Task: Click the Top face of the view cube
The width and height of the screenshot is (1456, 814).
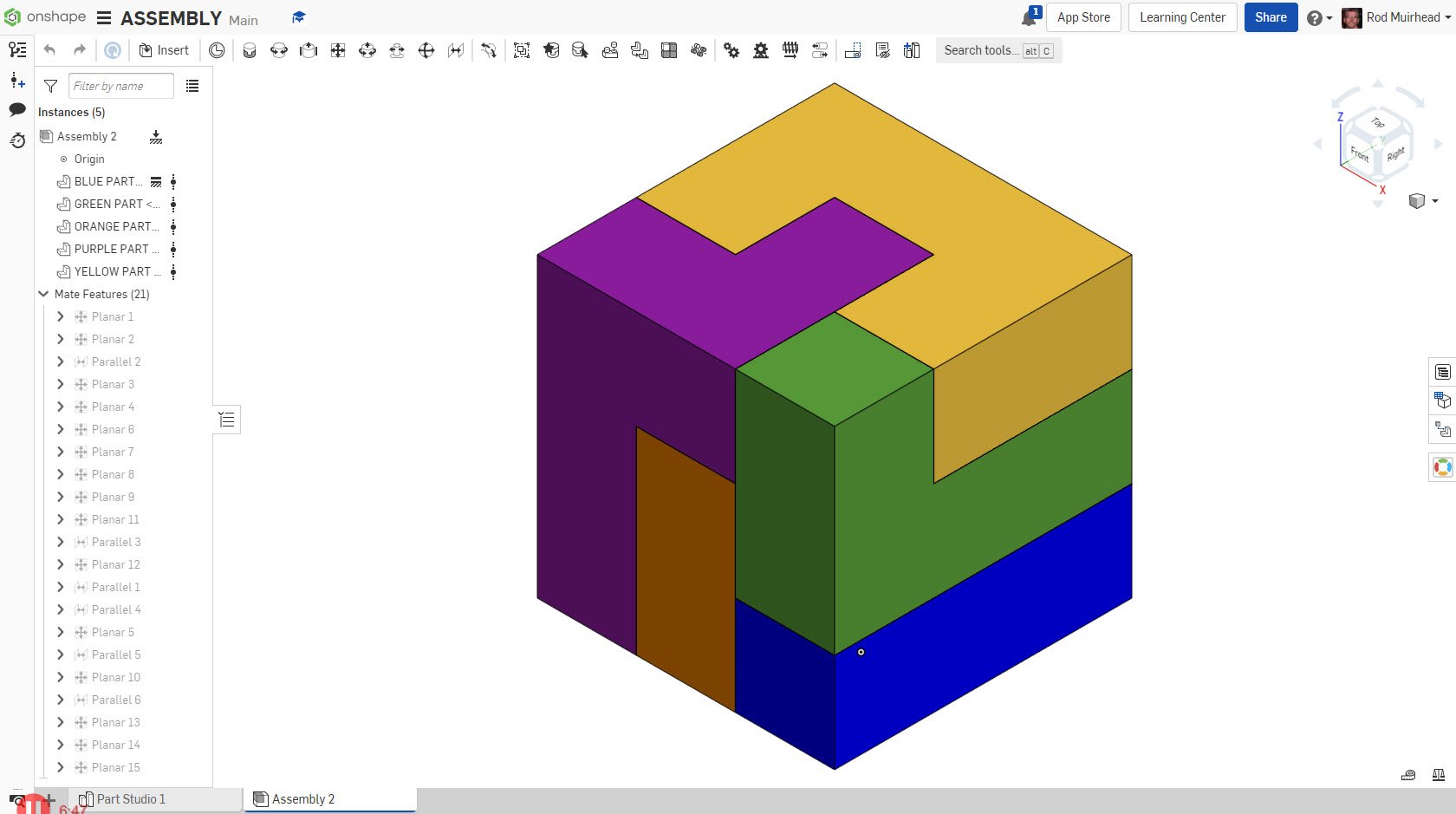Action: pyautogui.click(x=1377, y=123)
